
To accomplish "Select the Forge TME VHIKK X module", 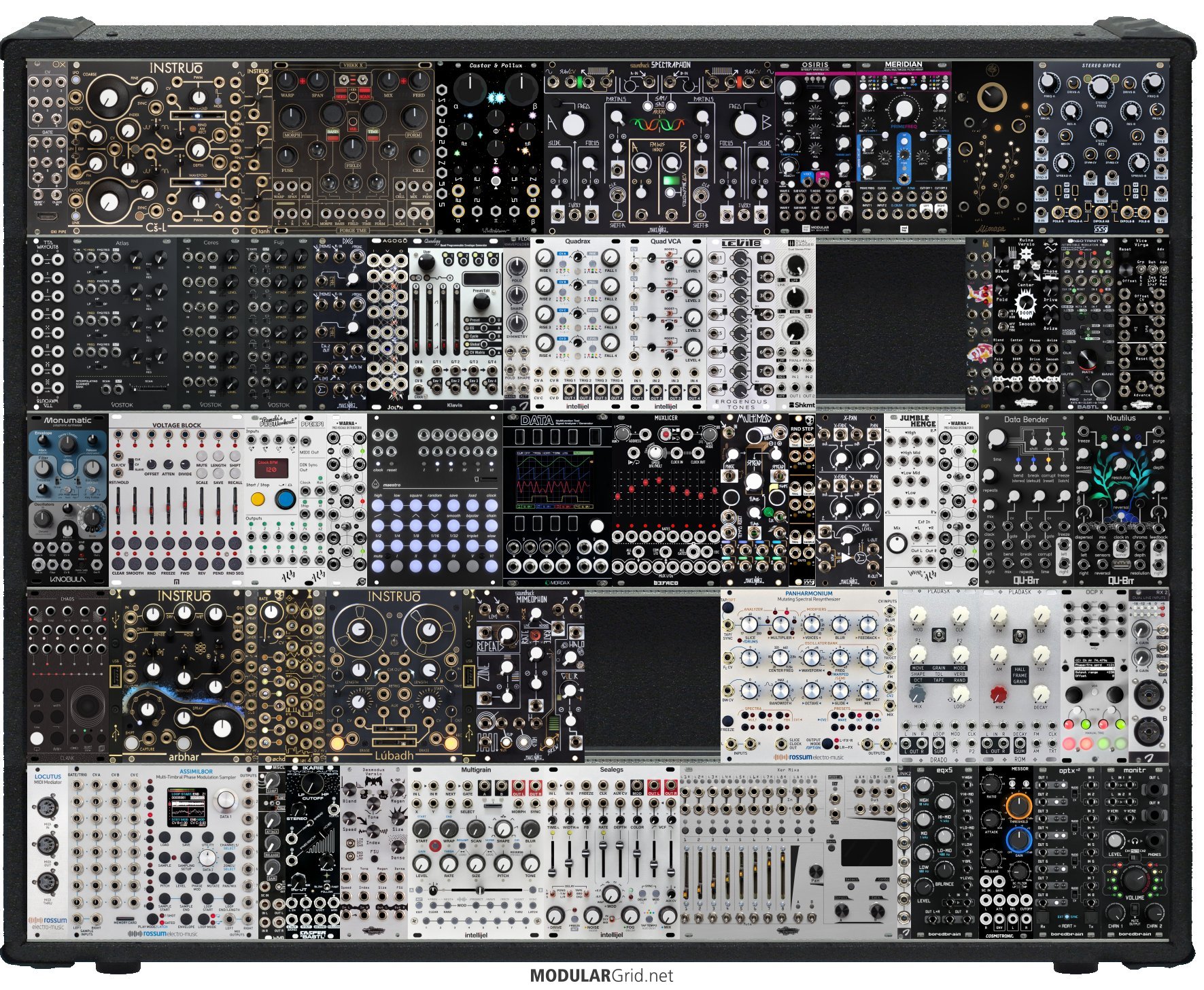I will [353, 147].
